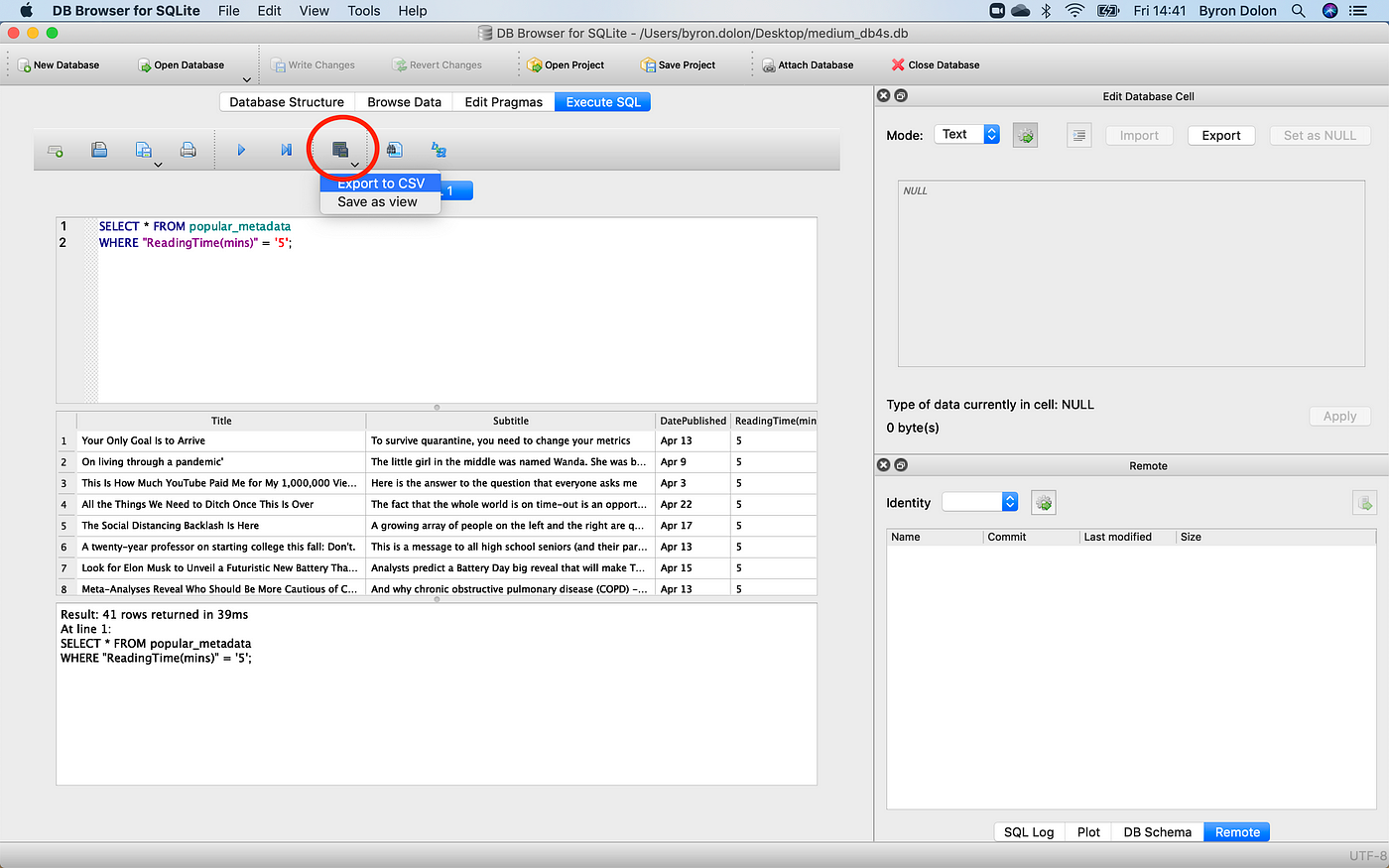Expand the save results dropdown arrow
This screenshot has width=1389, height=868.
pos(354,165)
